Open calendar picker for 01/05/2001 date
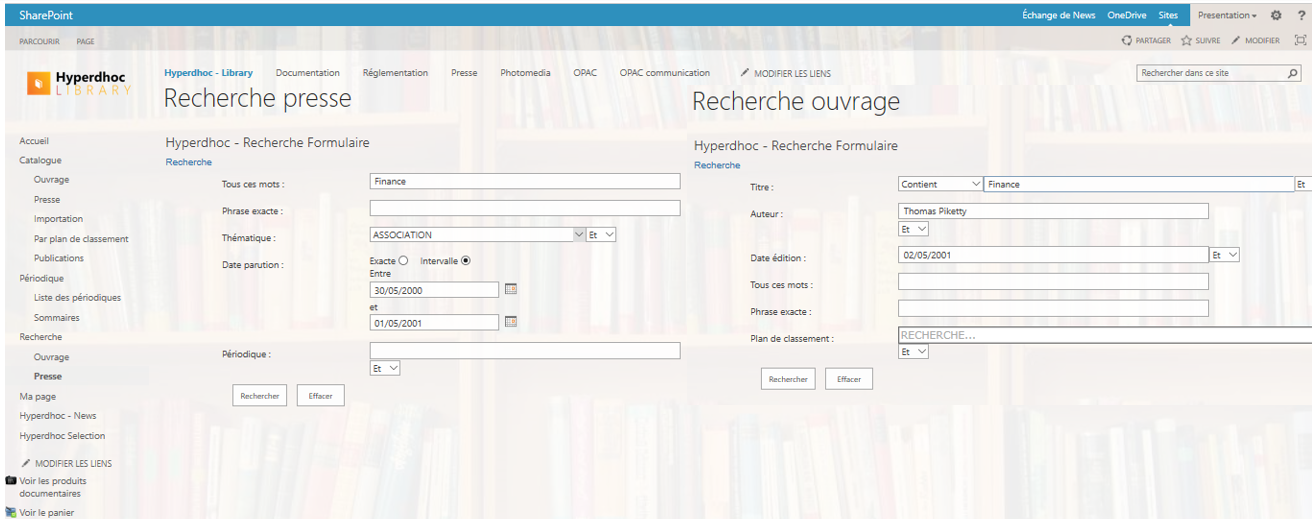Viewport: 1312px width, 519px height. coord(510,322)
